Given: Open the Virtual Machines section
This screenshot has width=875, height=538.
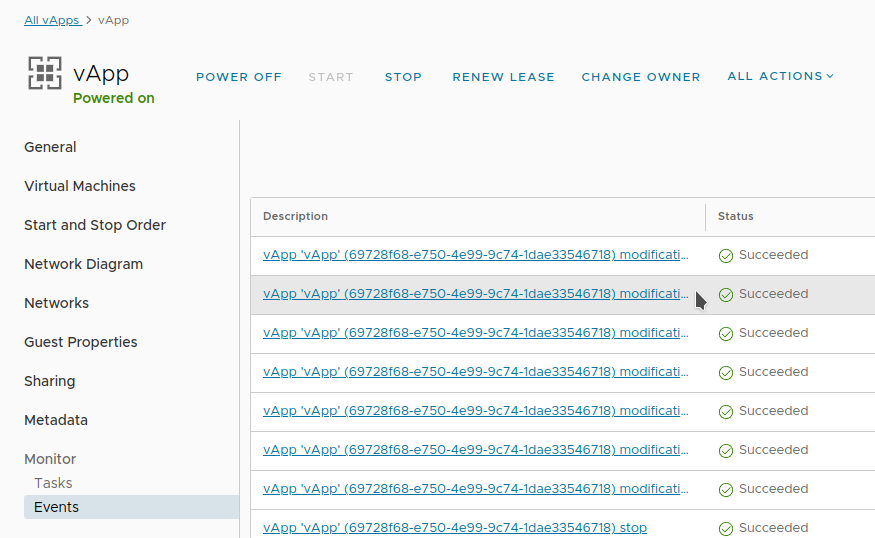Looking at the screenshot, I should pyautogui.click(x=80, y=186).
